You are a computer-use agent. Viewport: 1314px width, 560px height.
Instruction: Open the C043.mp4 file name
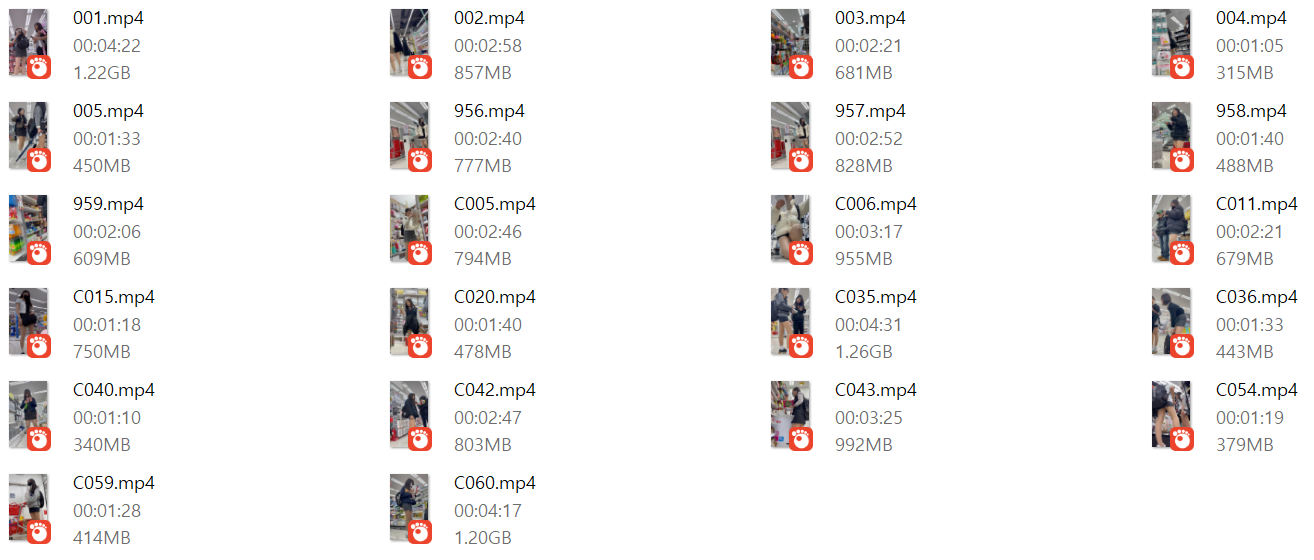(x=876, y=390)
